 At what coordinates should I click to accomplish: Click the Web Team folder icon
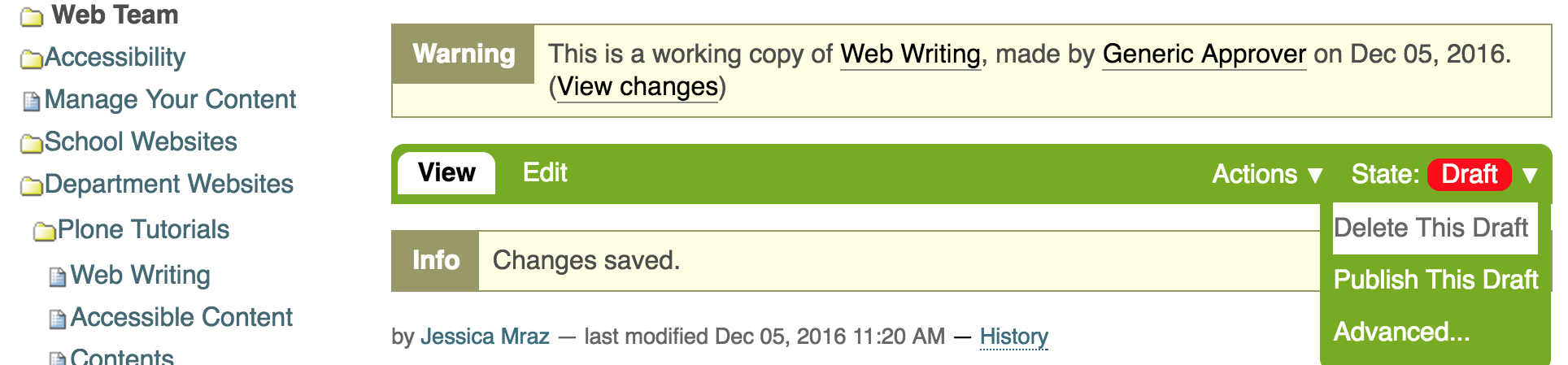32,16
